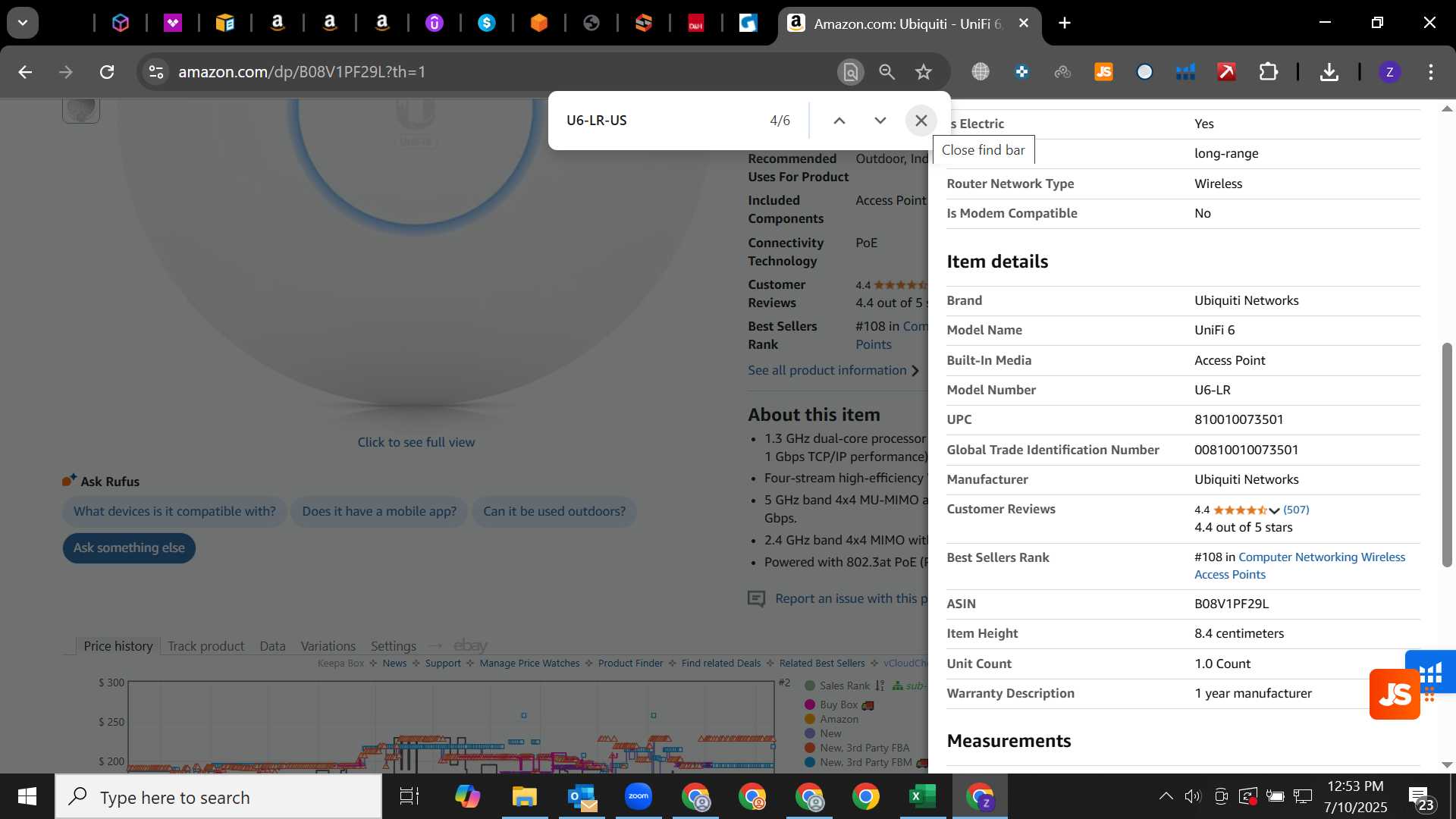Expand the customer reviews rating chevron
This screenshot has height=819, width=1456.
(x=1274, y=510)
